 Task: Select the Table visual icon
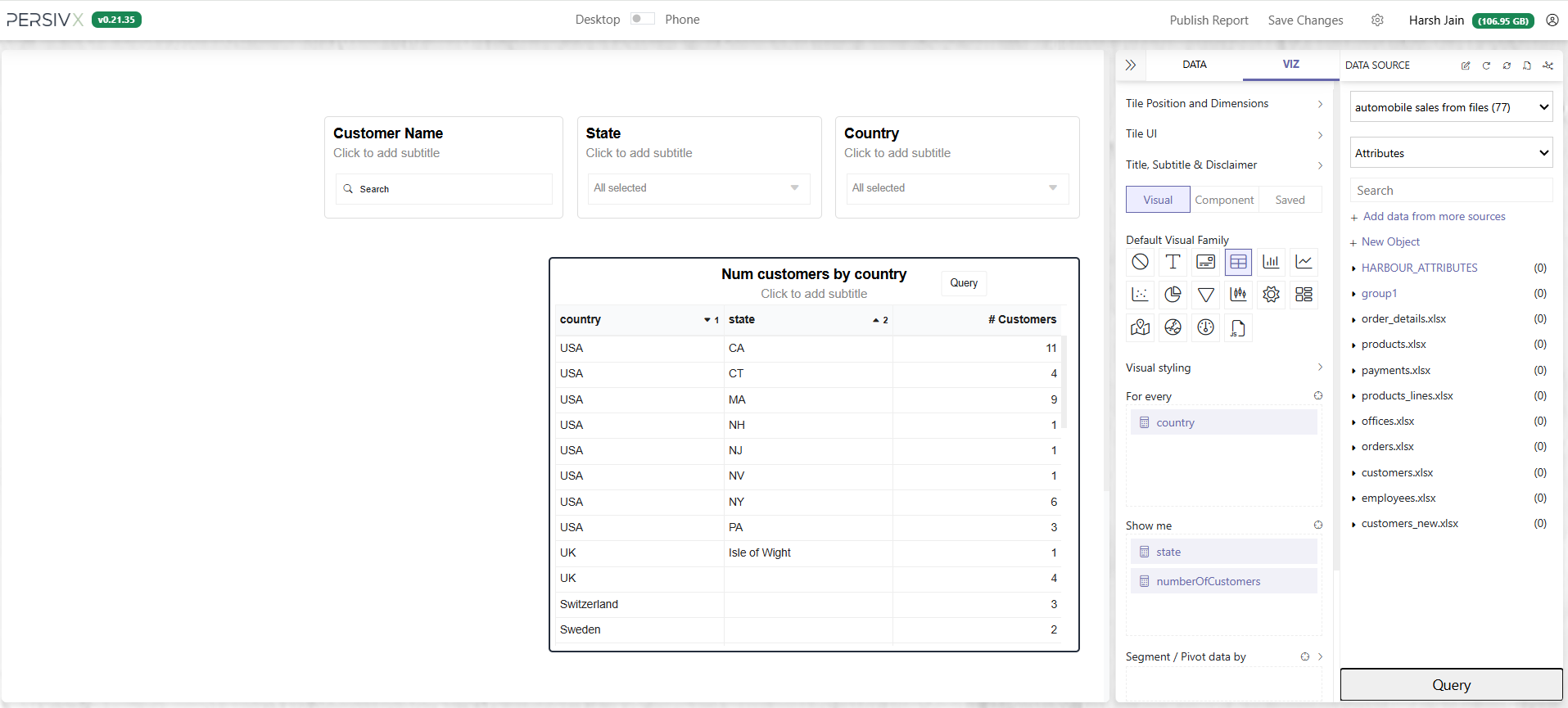click(x=1238, y=262)
